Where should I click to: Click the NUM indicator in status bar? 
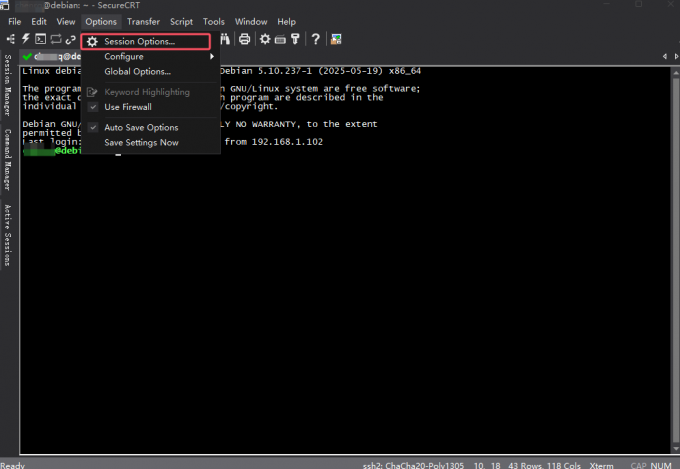(x=661, y=465)
